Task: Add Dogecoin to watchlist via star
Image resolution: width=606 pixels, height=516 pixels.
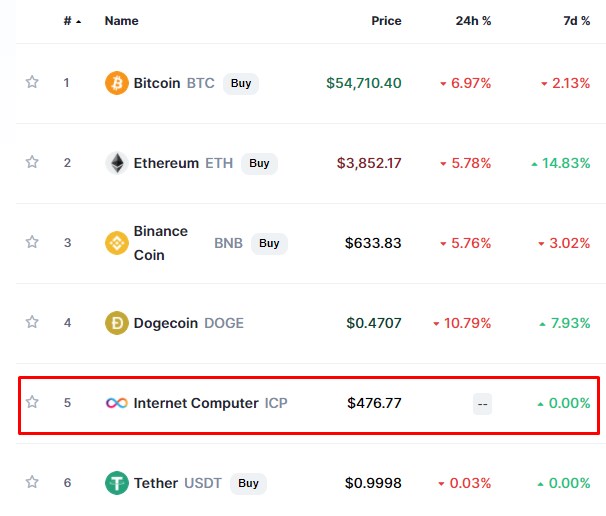Action: tap(32, 322)
